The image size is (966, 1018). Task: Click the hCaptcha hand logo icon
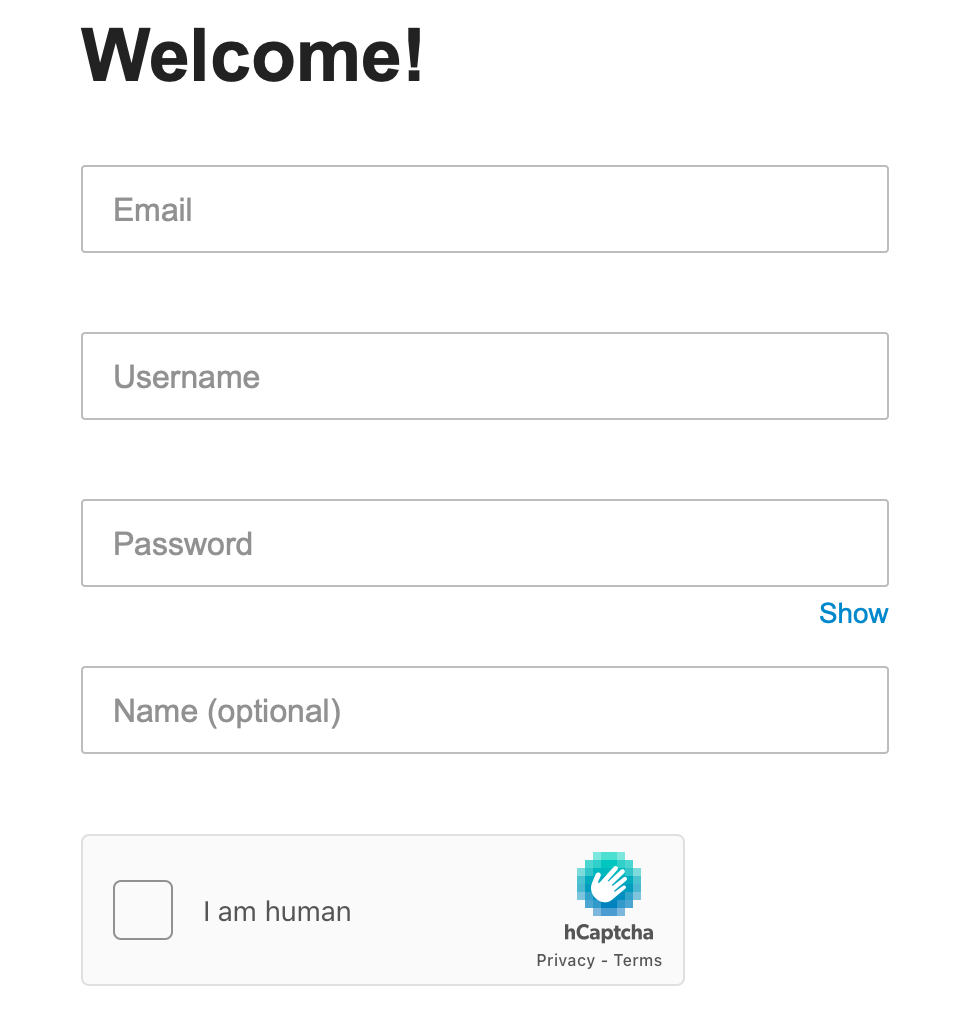608,883
